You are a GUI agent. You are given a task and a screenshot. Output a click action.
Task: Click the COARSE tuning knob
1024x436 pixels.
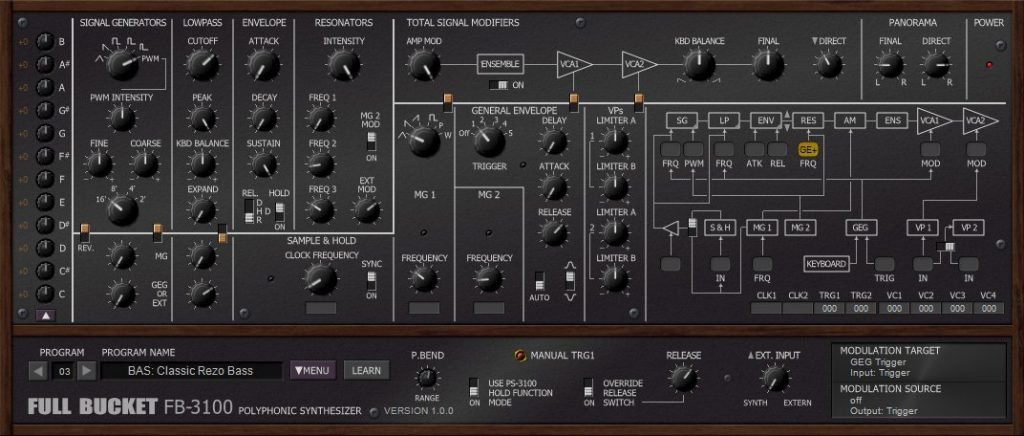[x=145, y=164]
